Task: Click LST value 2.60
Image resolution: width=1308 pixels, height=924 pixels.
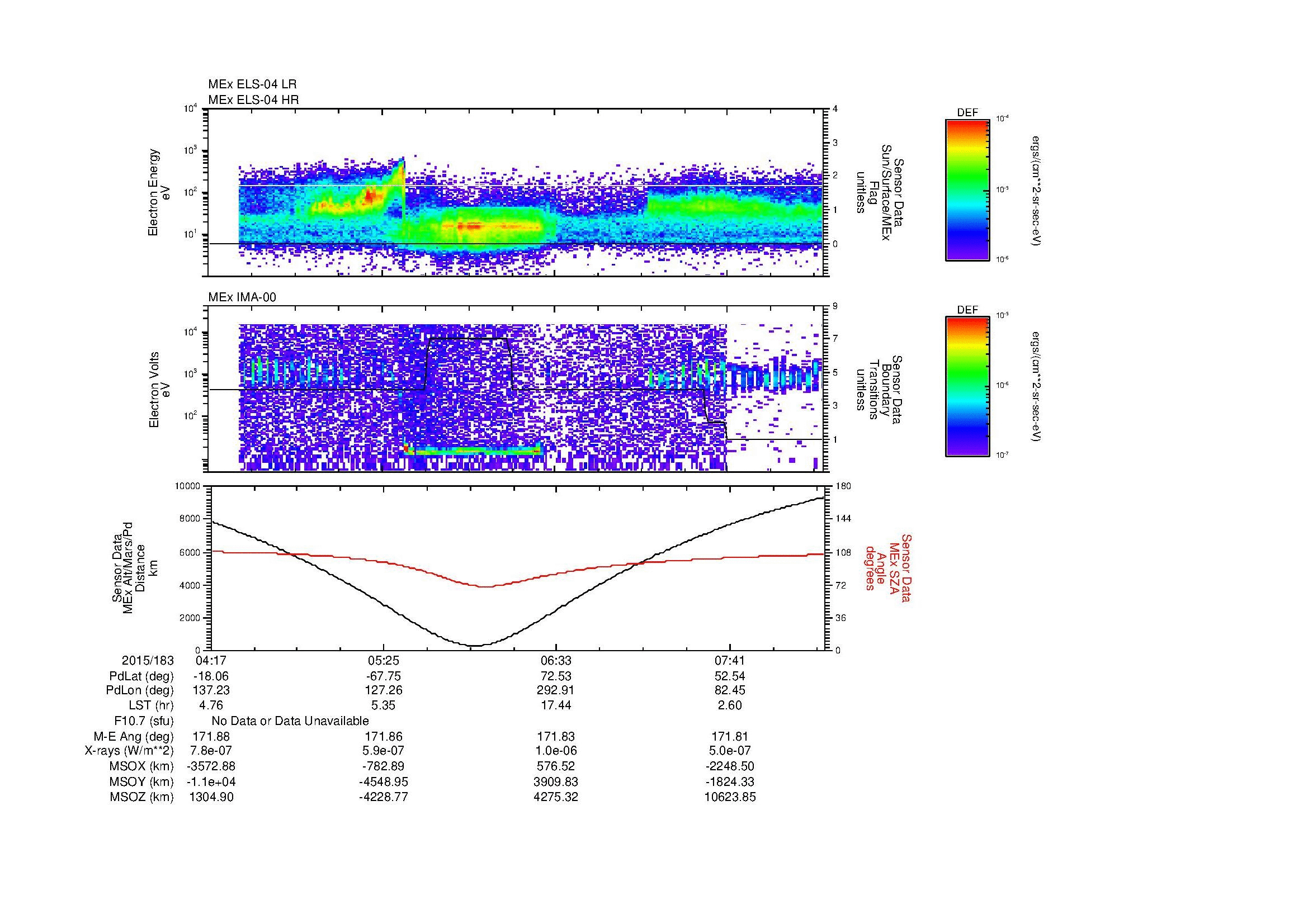Action: pos(730,705)
